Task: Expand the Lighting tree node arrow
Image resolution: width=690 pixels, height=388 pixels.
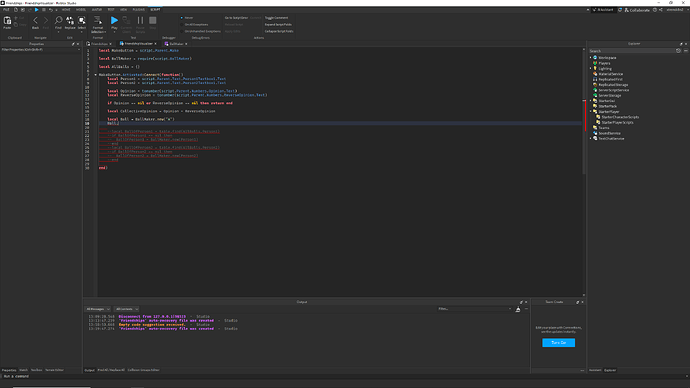Action: pos(591,69)
